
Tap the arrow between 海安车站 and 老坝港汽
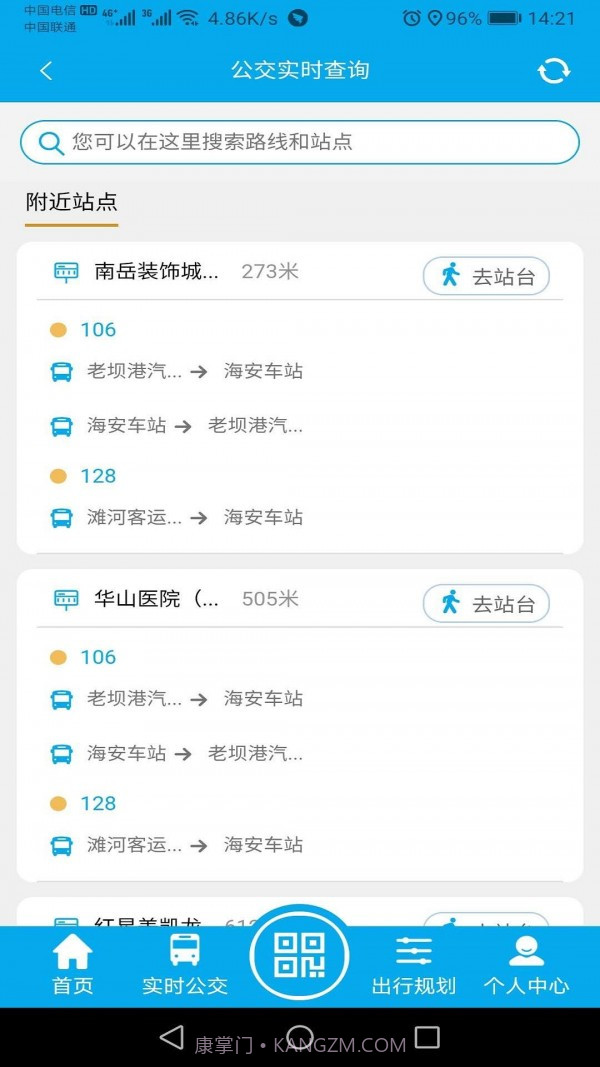click(183, 426)
